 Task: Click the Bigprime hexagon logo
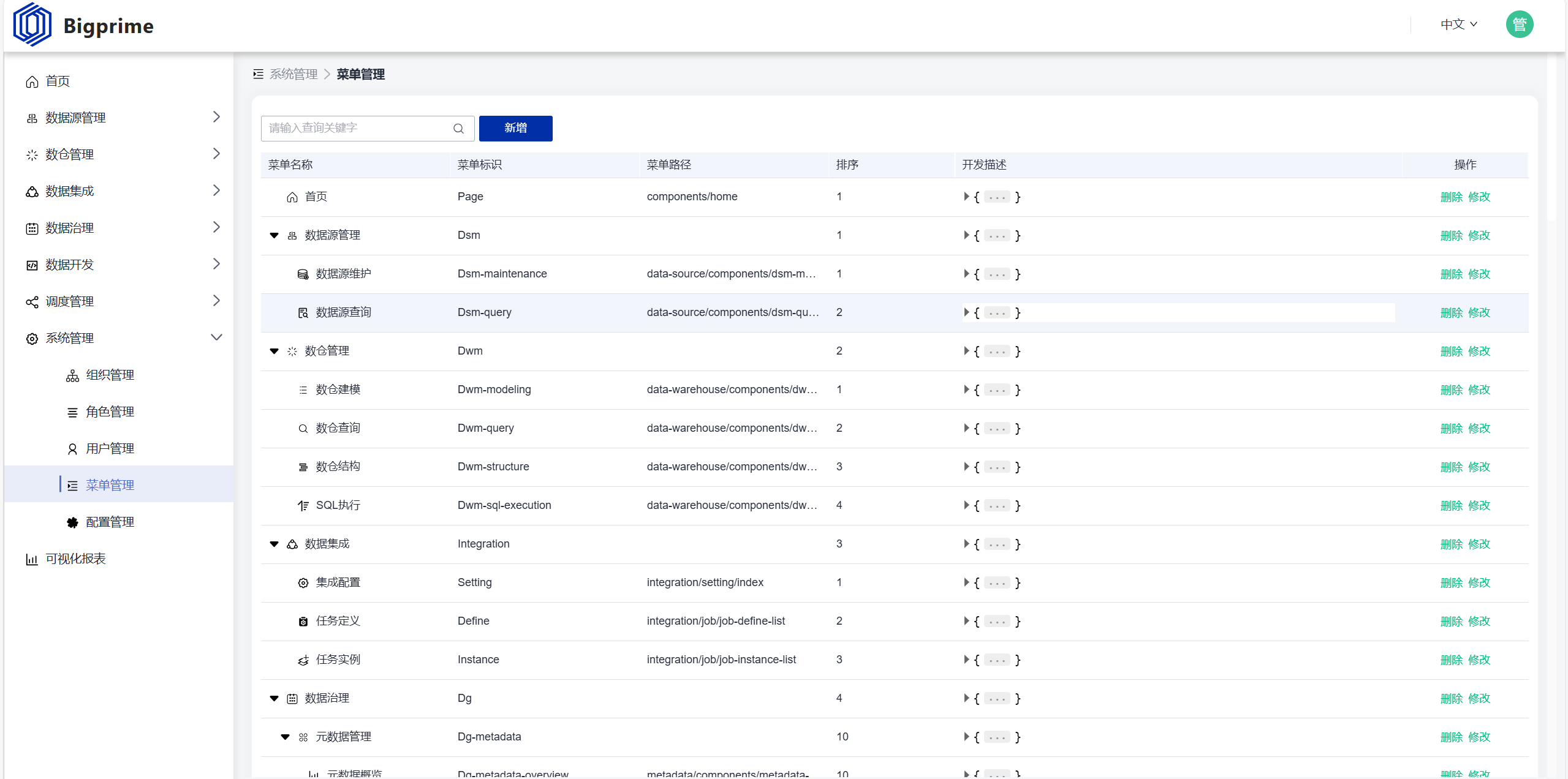(32, 24)
